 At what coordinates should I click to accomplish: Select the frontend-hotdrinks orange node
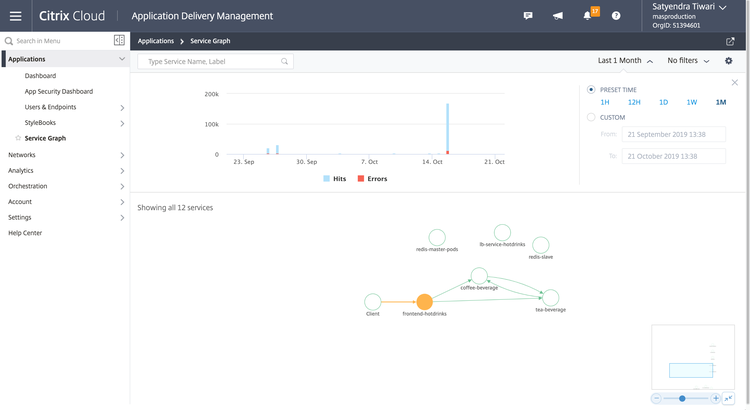[424, 302]
